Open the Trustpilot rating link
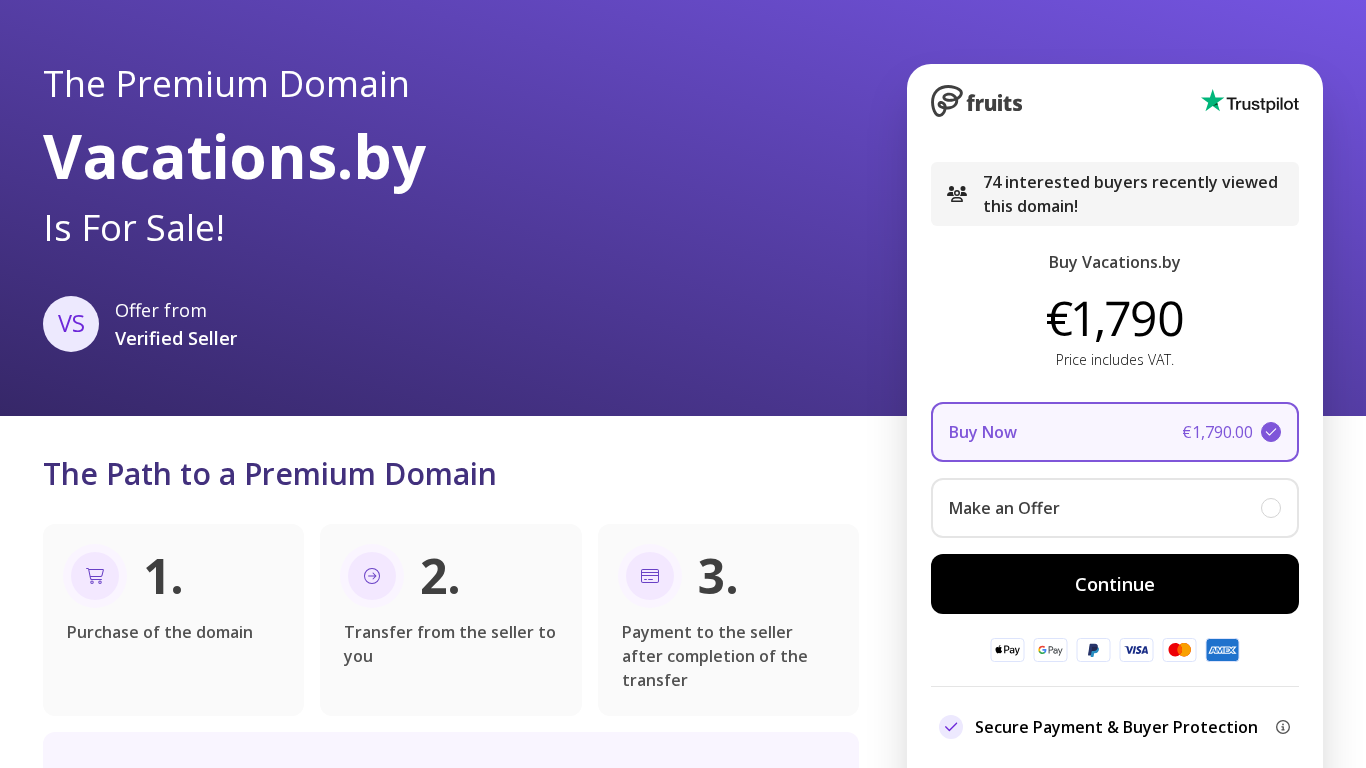Screen dimensions: 1366x768 pos(1249,102)
